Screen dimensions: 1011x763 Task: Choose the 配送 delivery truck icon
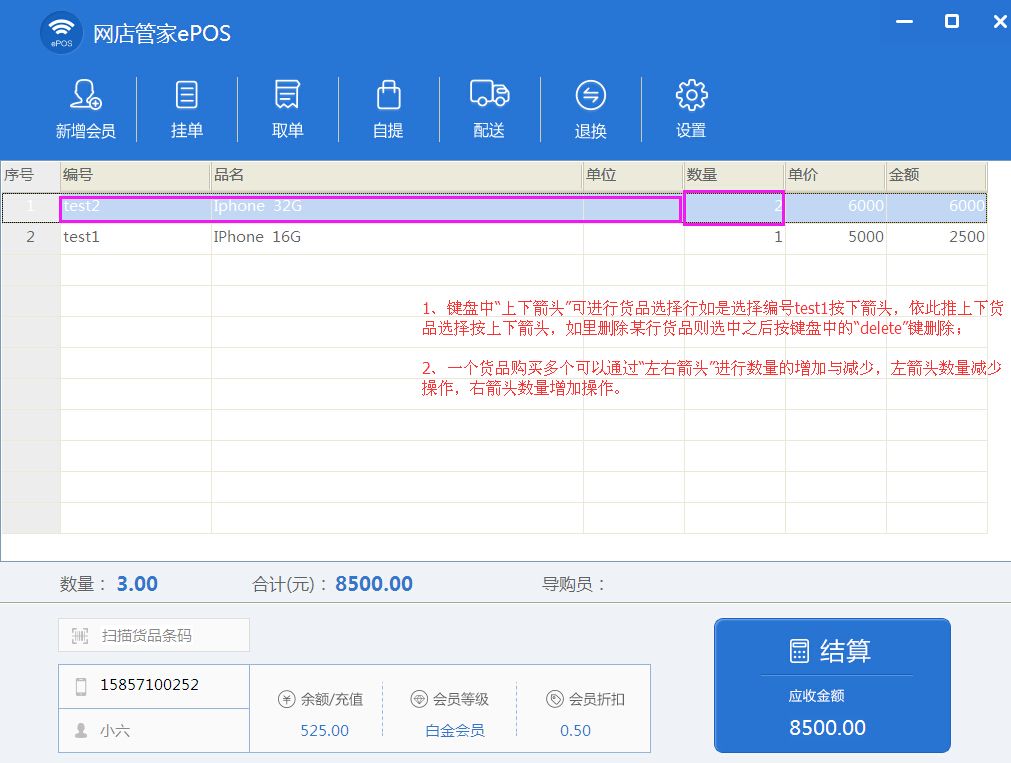[x=489, y=96]
